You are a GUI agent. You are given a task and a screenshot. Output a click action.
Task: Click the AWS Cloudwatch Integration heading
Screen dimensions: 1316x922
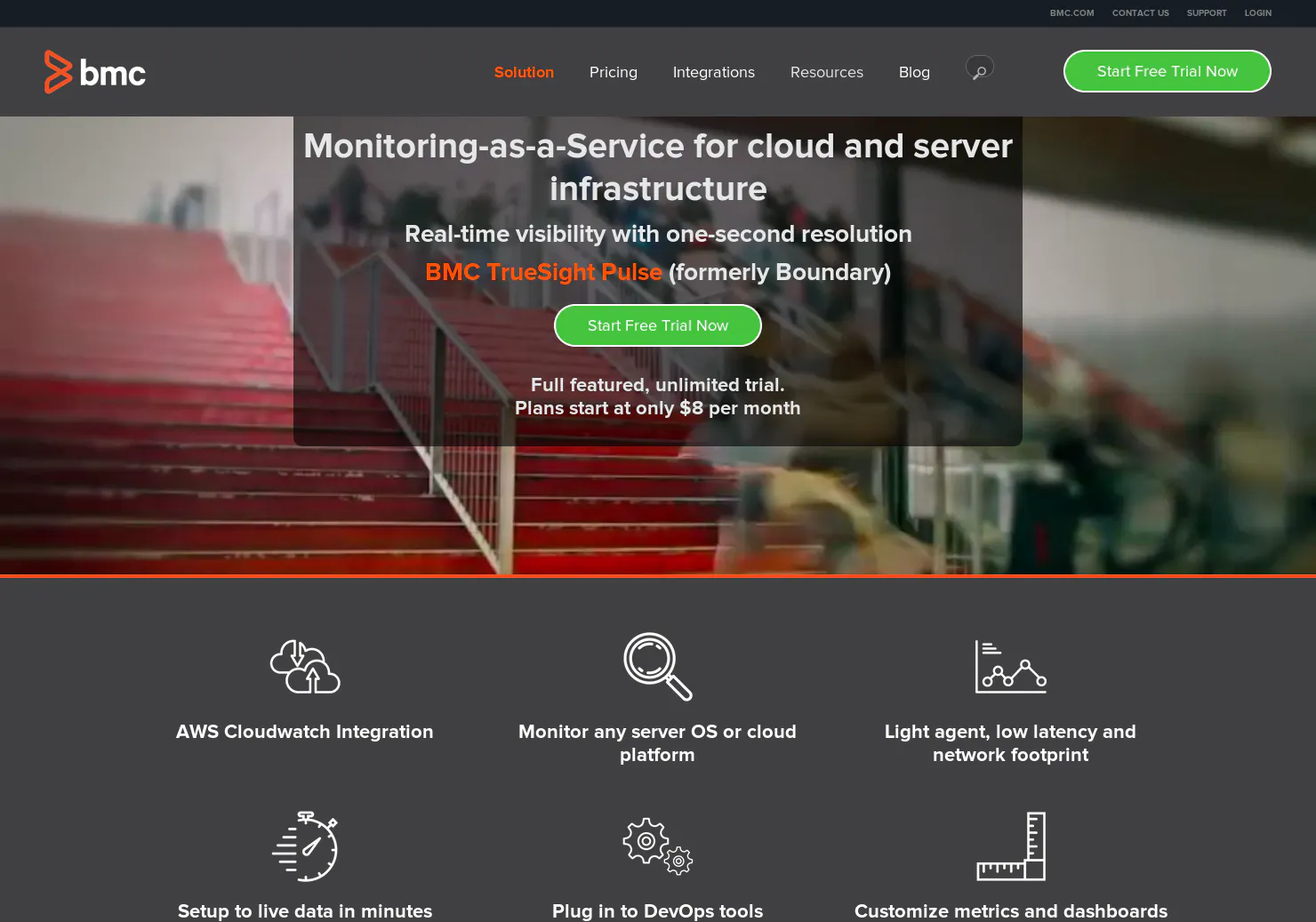(305, 732)
